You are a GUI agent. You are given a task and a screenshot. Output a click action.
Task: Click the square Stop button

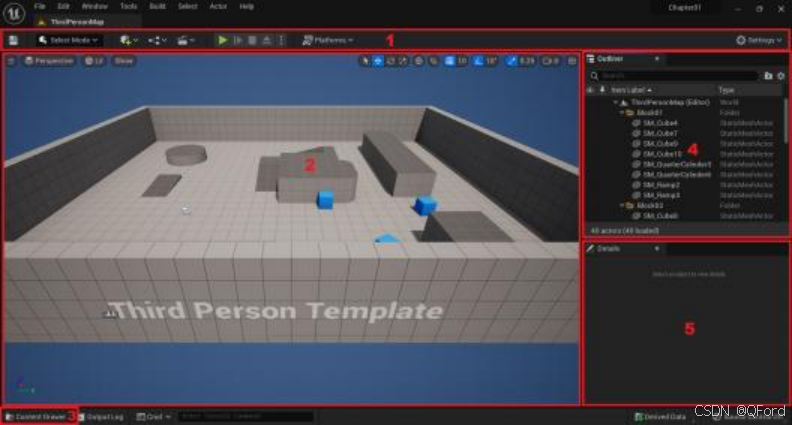pos(252,40)
